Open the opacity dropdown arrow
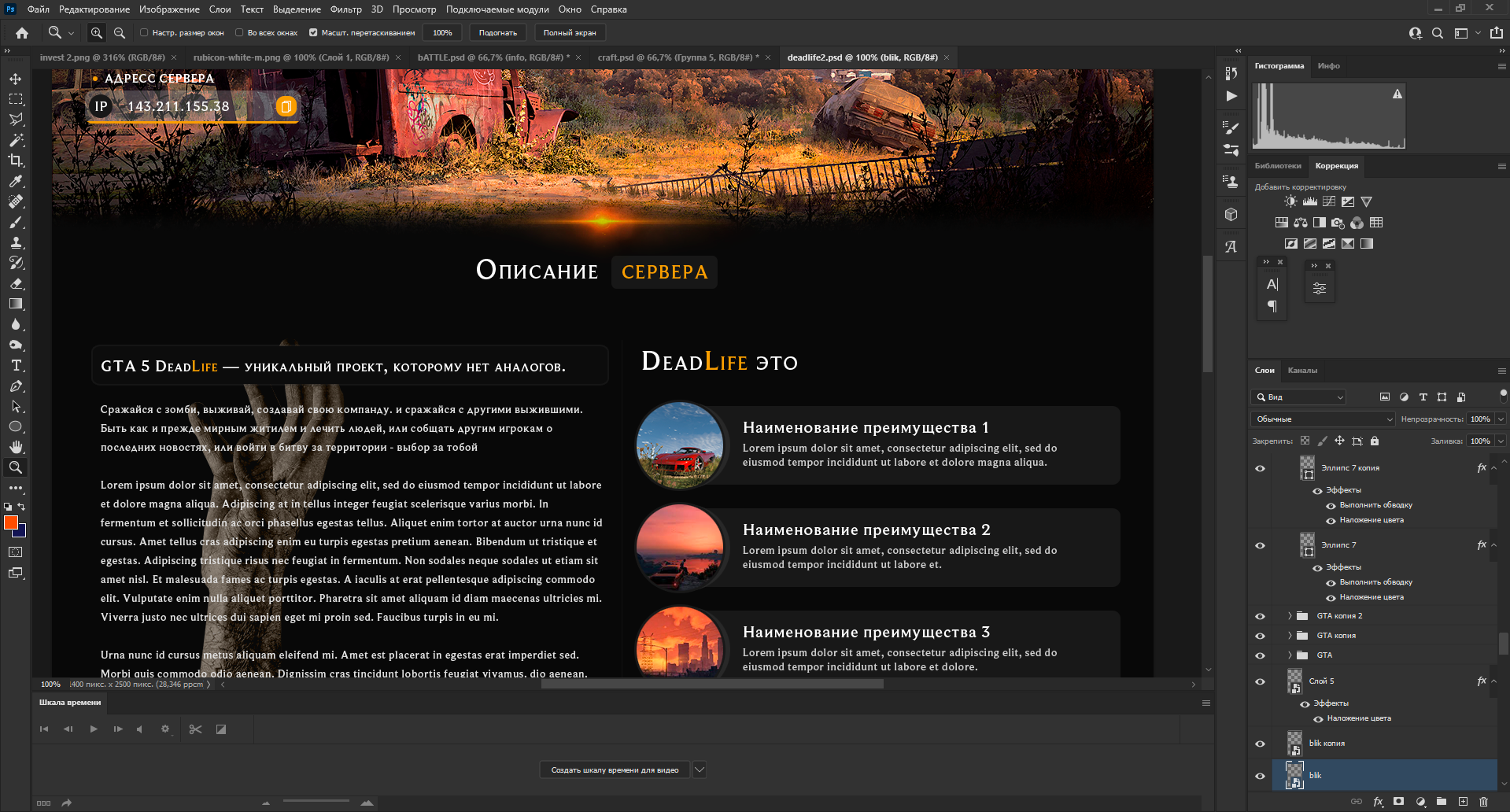 1501,419
